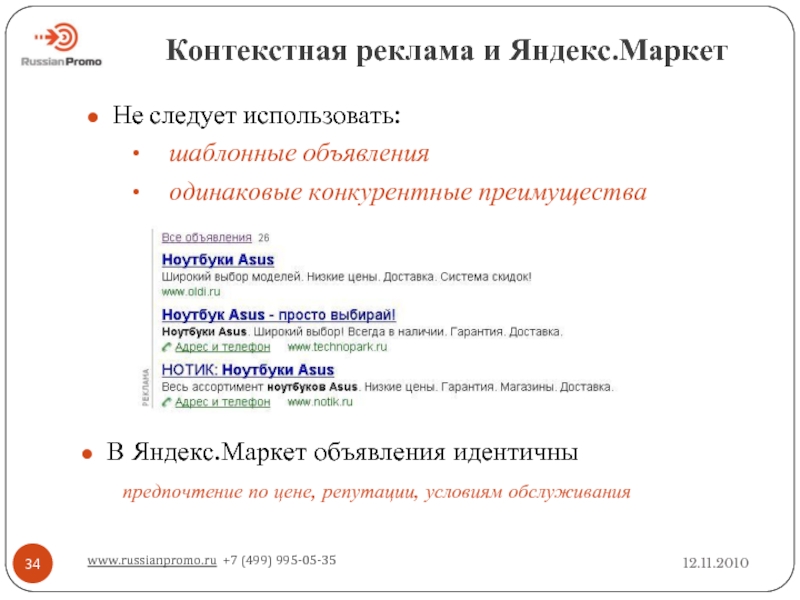This screenshot has height=600, width=800.
Task: Click the RussianPromo logo
Action: coord(61,45)
